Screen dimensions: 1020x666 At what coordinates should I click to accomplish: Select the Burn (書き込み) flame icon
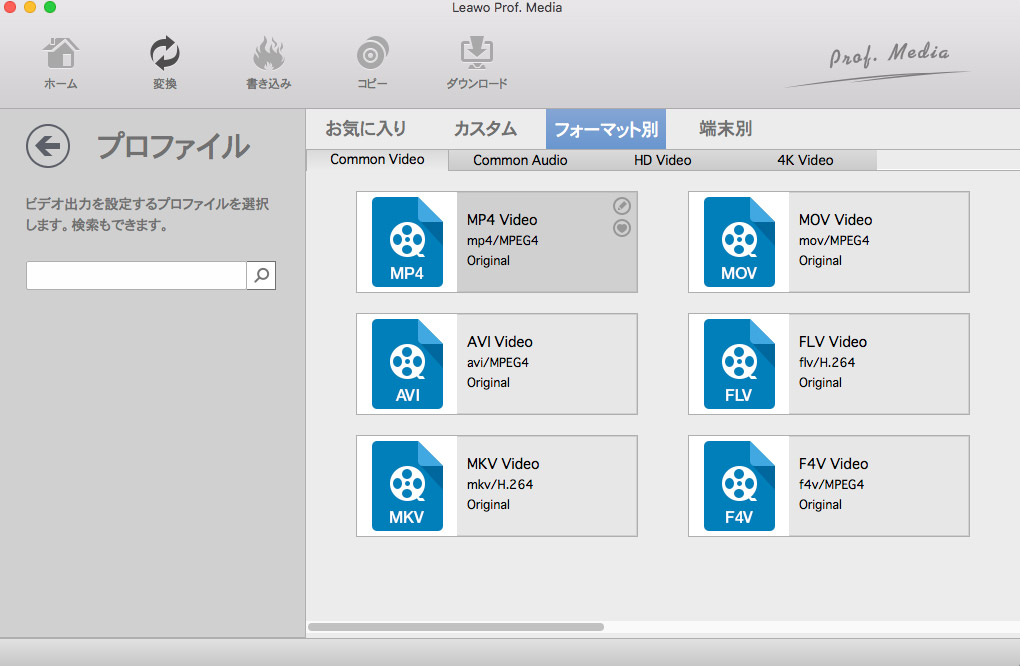(268, 55)
